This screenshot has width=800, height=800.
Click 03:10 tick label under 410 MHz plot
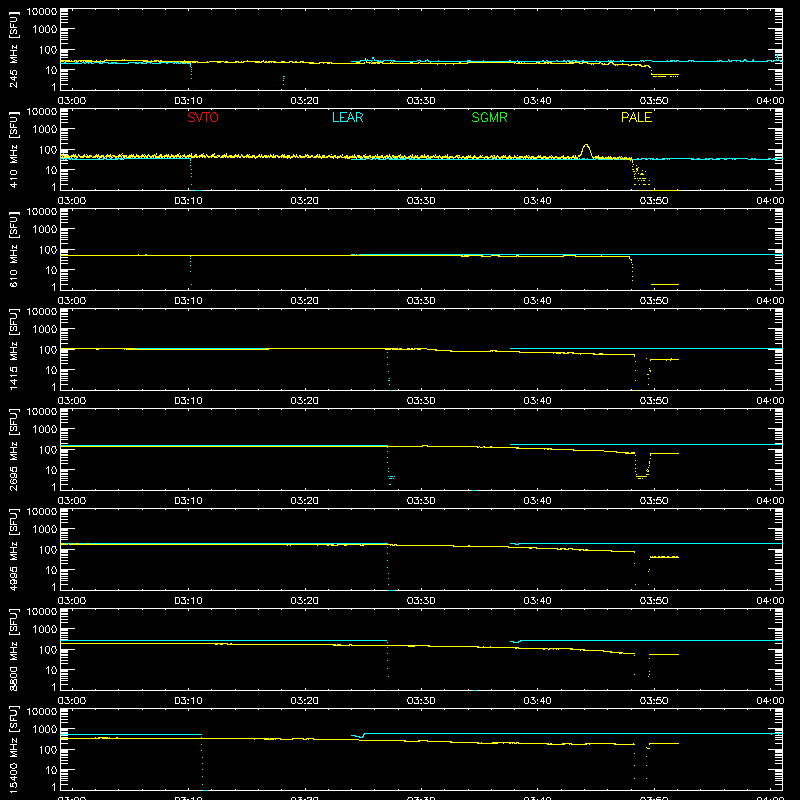coord(188,201)
